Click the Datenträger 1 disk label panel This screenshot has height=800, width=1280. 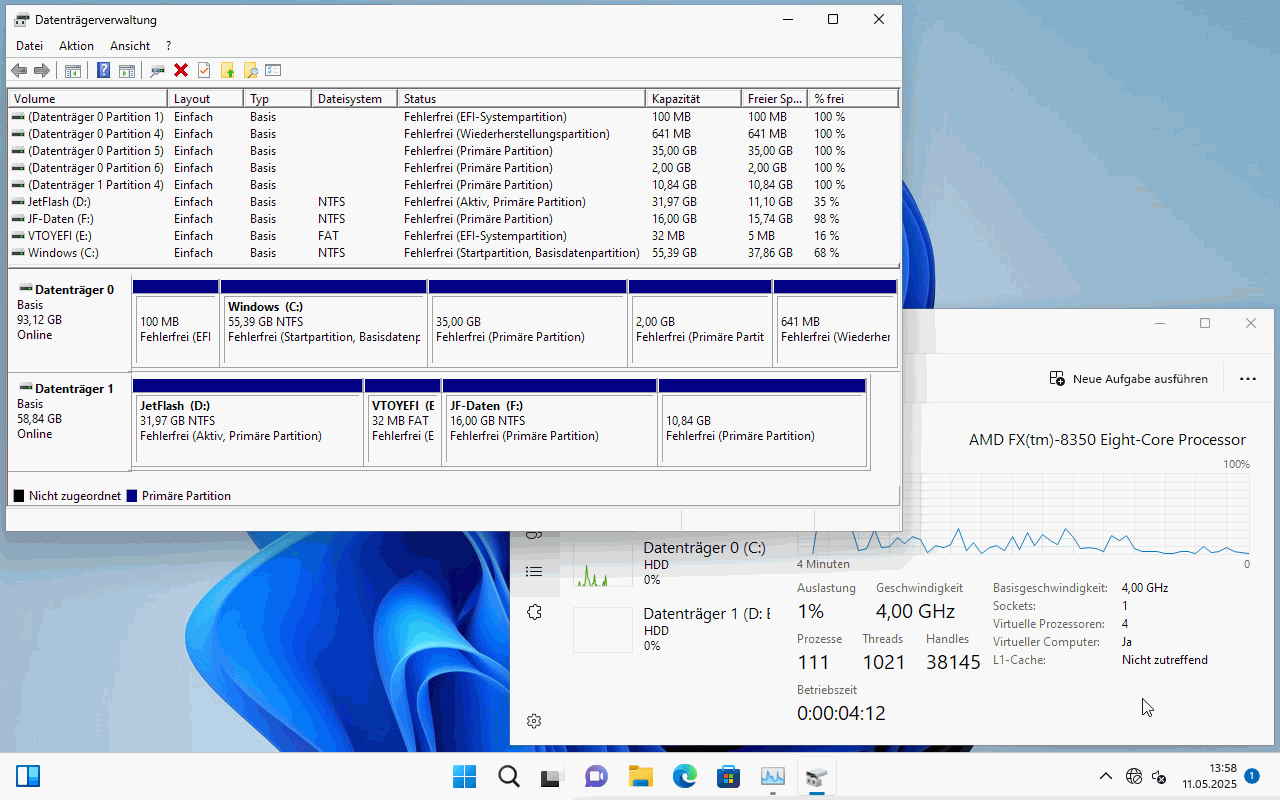point(69,421)
